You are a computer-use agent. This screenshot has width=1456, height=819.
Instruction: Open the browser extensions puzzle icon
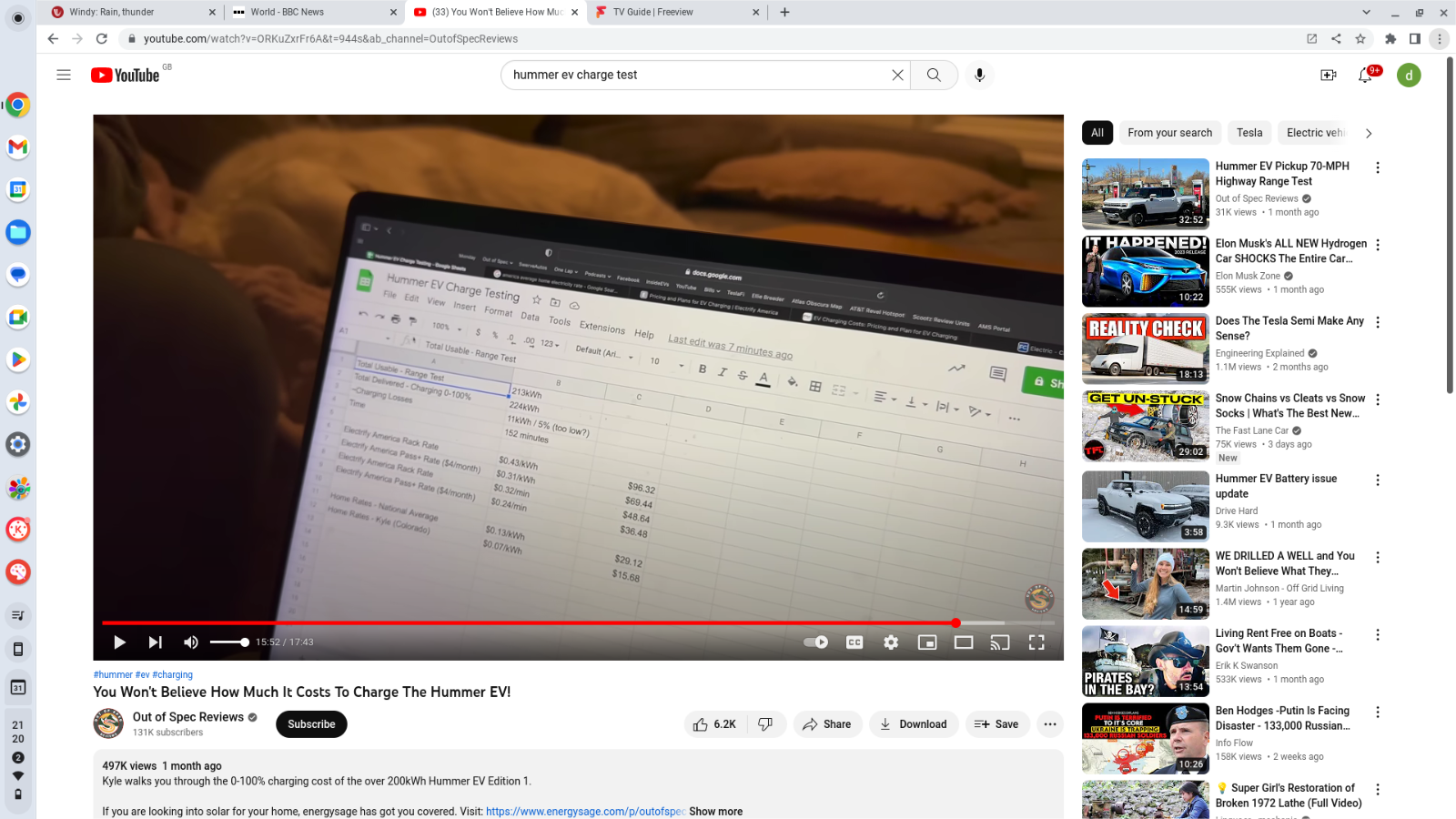[1390, 38]
